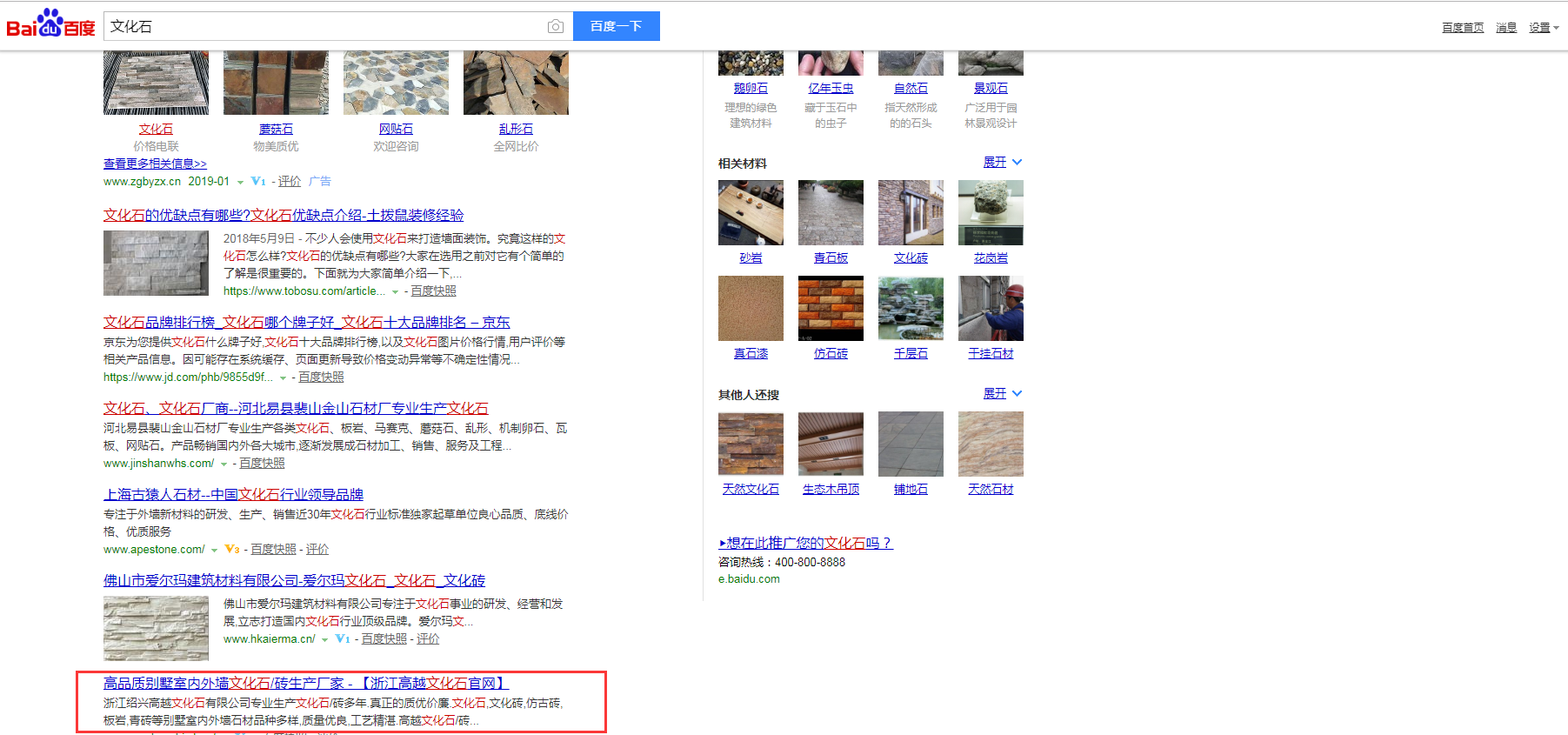Open 上海古猿人石材 search result title
This screenshot has height=735, width=1568.
[x=233, y=494]
